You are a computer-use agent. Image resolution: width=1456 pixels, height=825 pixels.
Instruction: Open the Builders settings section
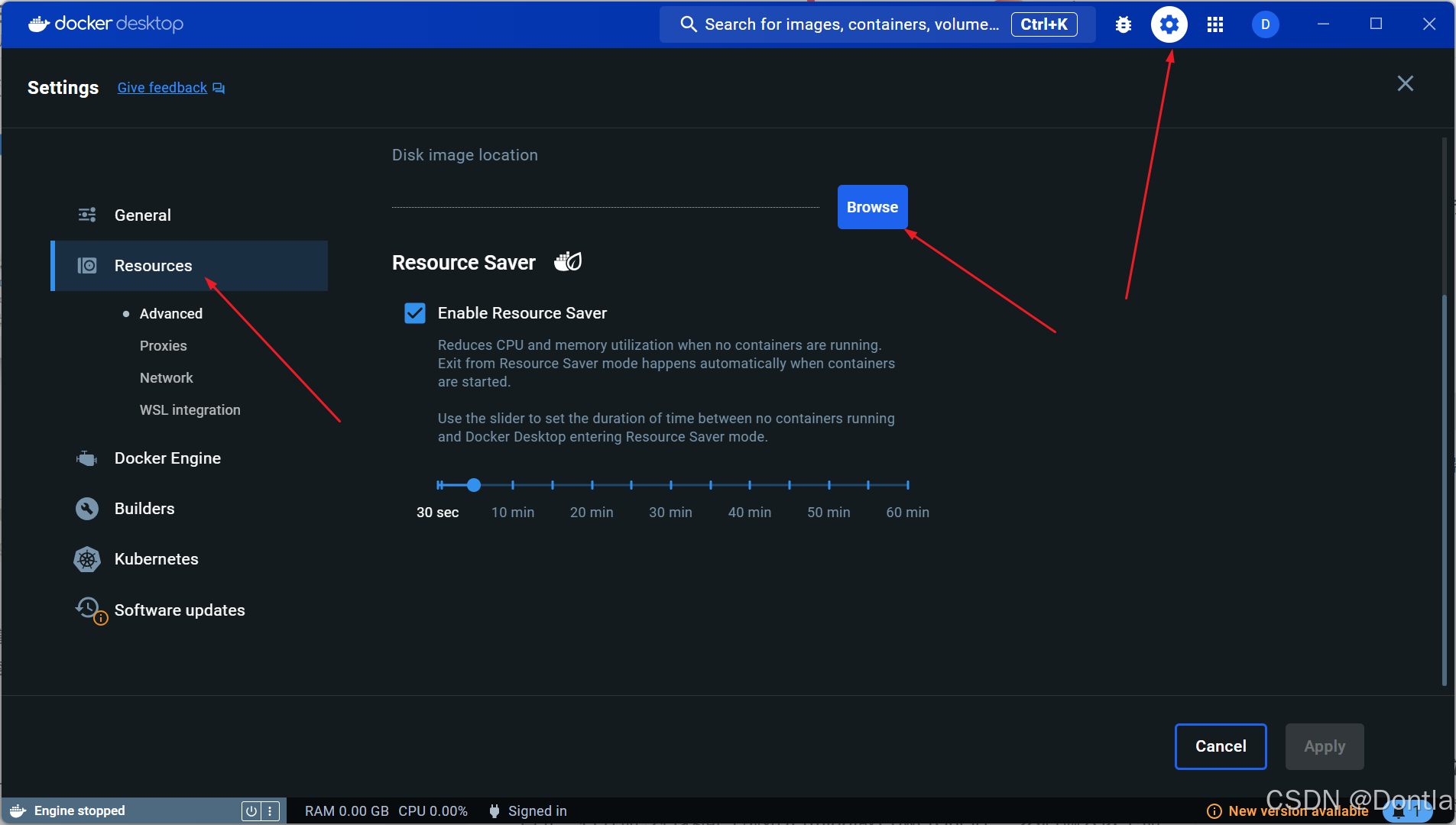[190, 509]
